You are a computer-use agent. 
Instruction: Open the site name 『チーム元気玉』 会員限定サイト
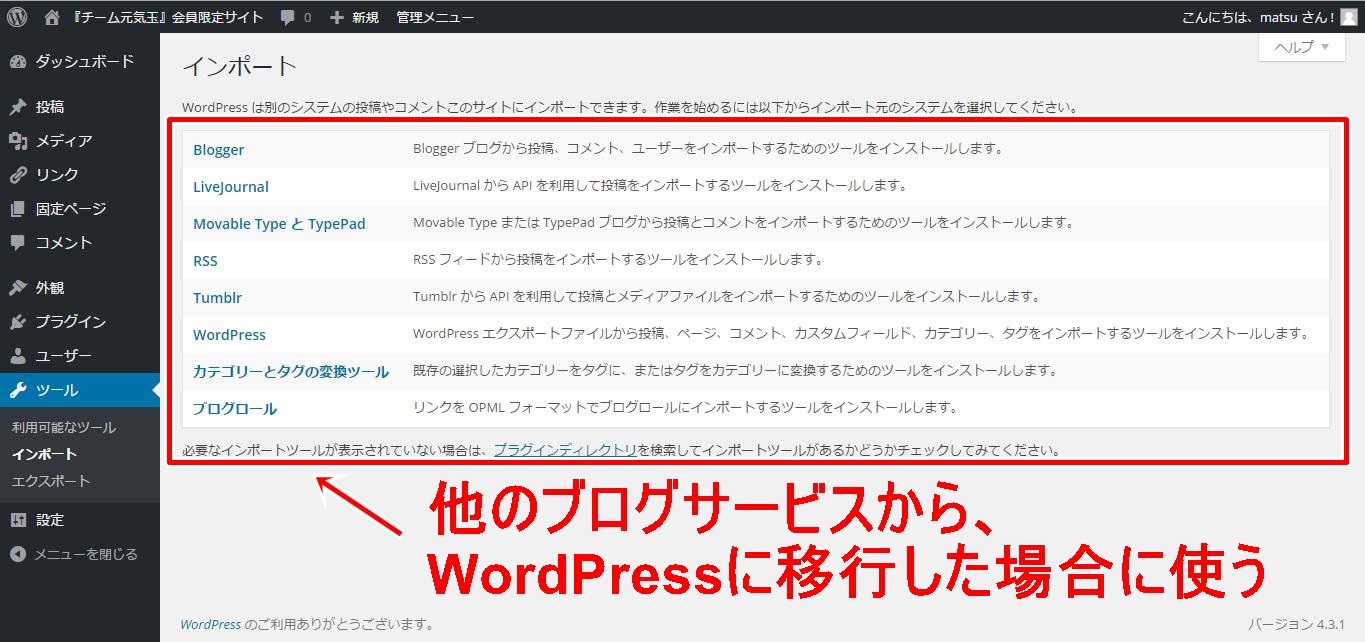166,17
